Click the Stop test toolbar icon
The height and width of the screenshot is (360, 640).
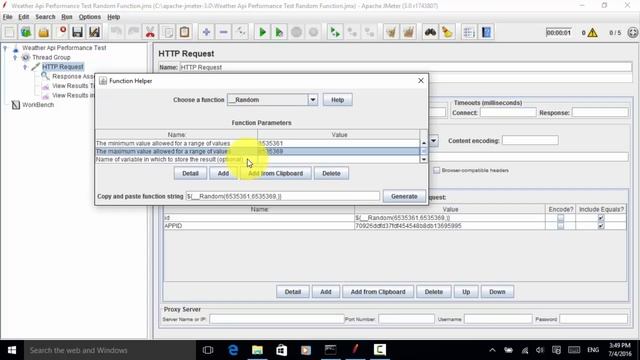coord(296,32)
